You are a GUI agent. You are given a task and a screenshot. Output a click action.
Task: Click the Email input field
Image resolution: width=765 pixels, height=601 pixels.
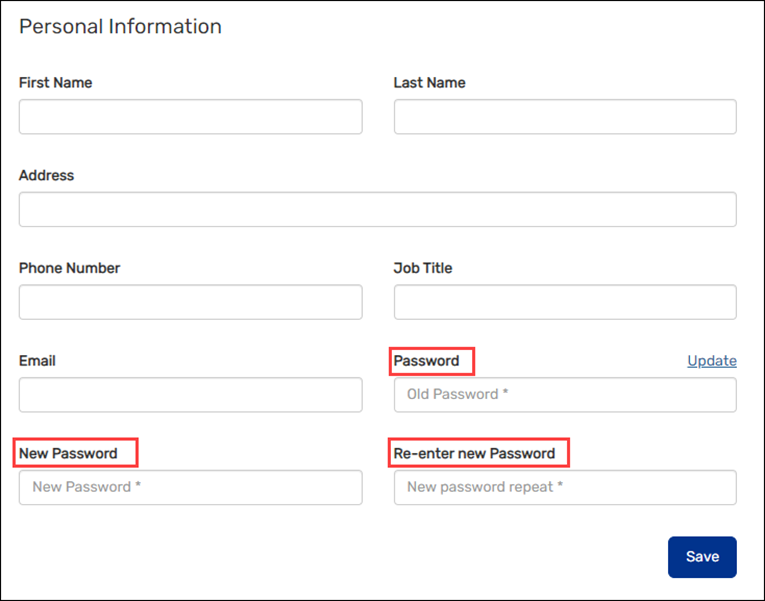click(x=190, y=395)
